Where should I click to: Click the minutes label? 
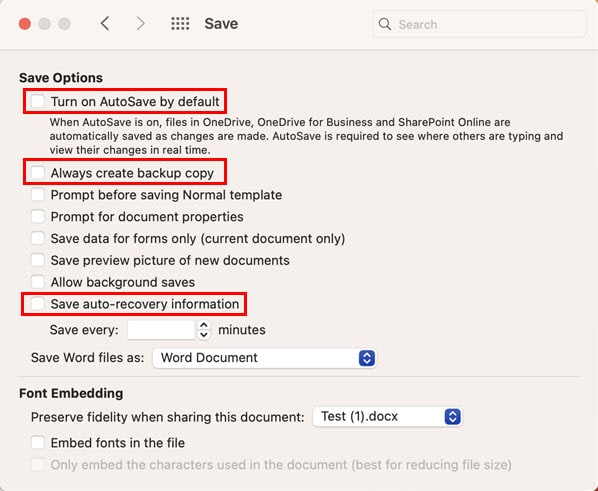(242, 330)
